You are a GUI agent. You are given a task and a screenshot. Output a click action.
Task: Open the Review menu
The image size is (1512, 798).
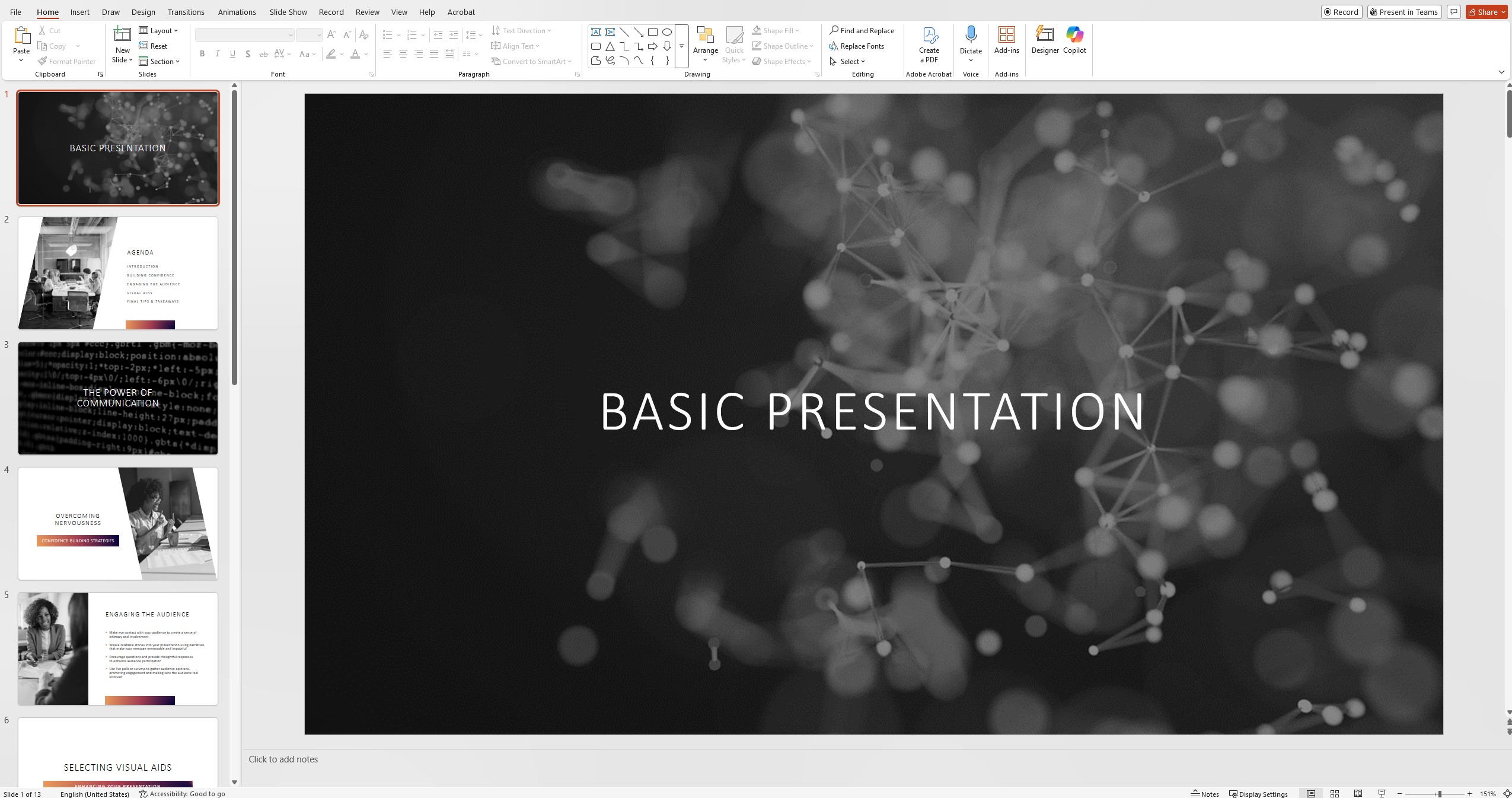pos(366,11)
